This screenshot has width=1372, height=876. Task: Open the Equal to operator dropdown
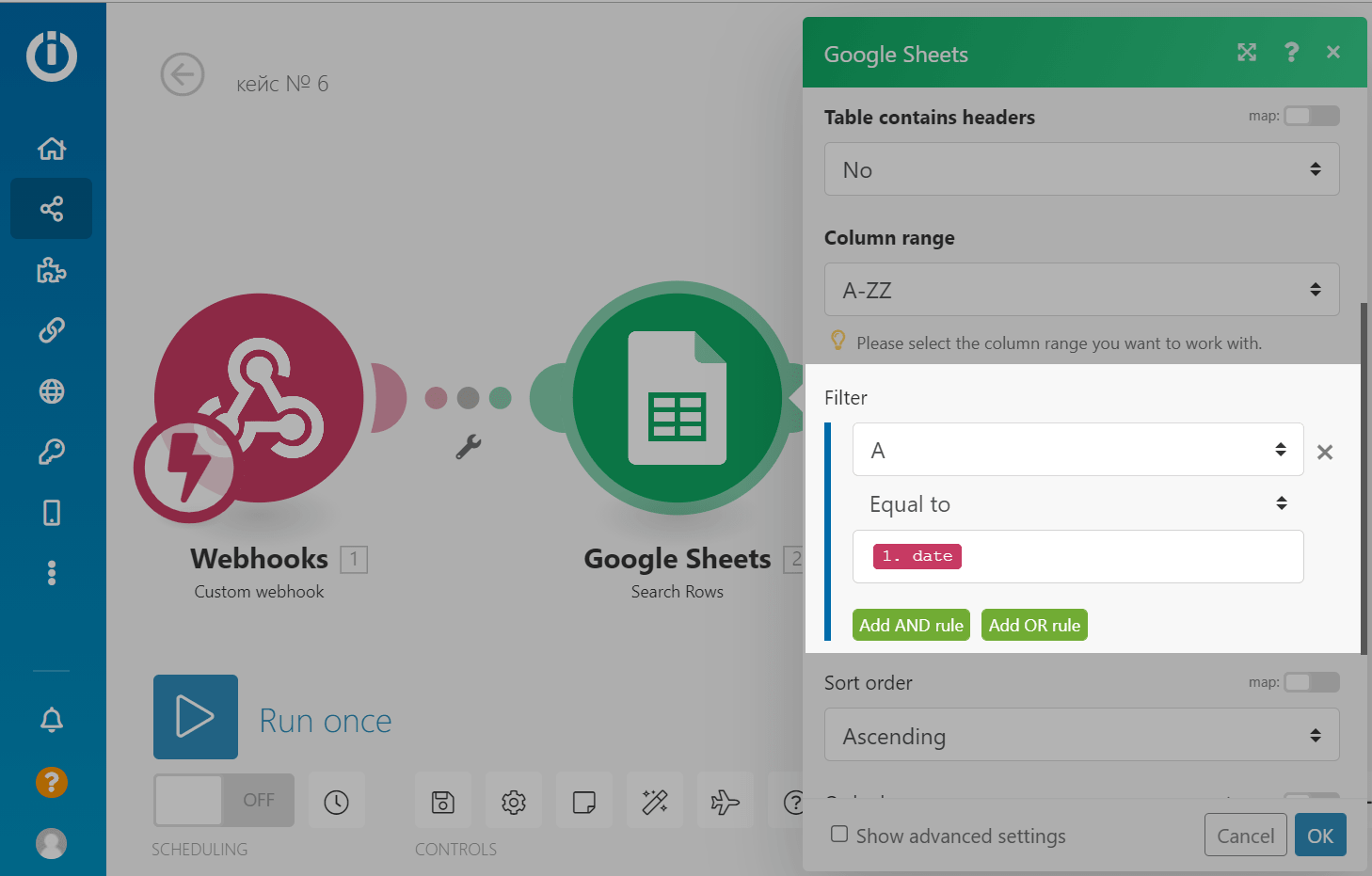1077,504
